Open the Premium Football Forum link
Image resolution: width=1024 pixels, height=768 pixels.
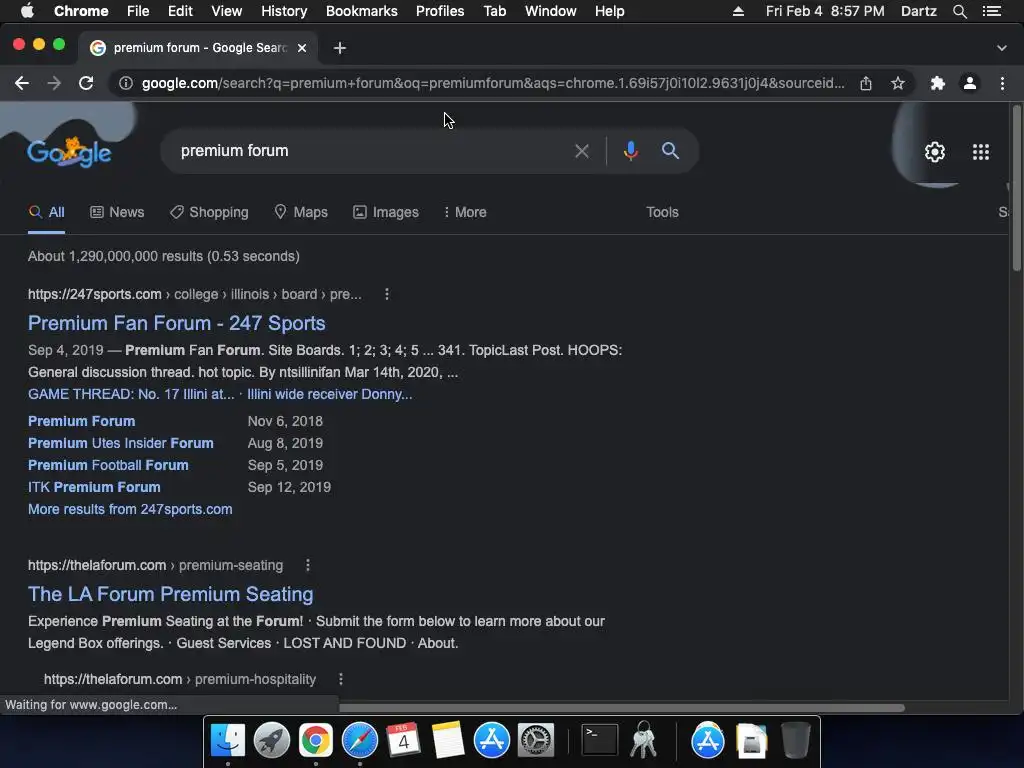[108, 466]
